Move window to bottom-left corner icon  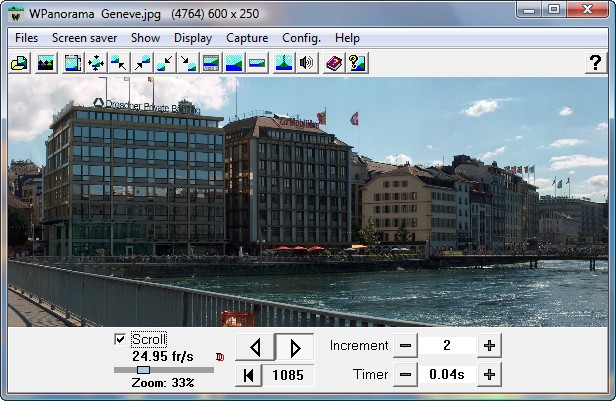coord(165,63)
